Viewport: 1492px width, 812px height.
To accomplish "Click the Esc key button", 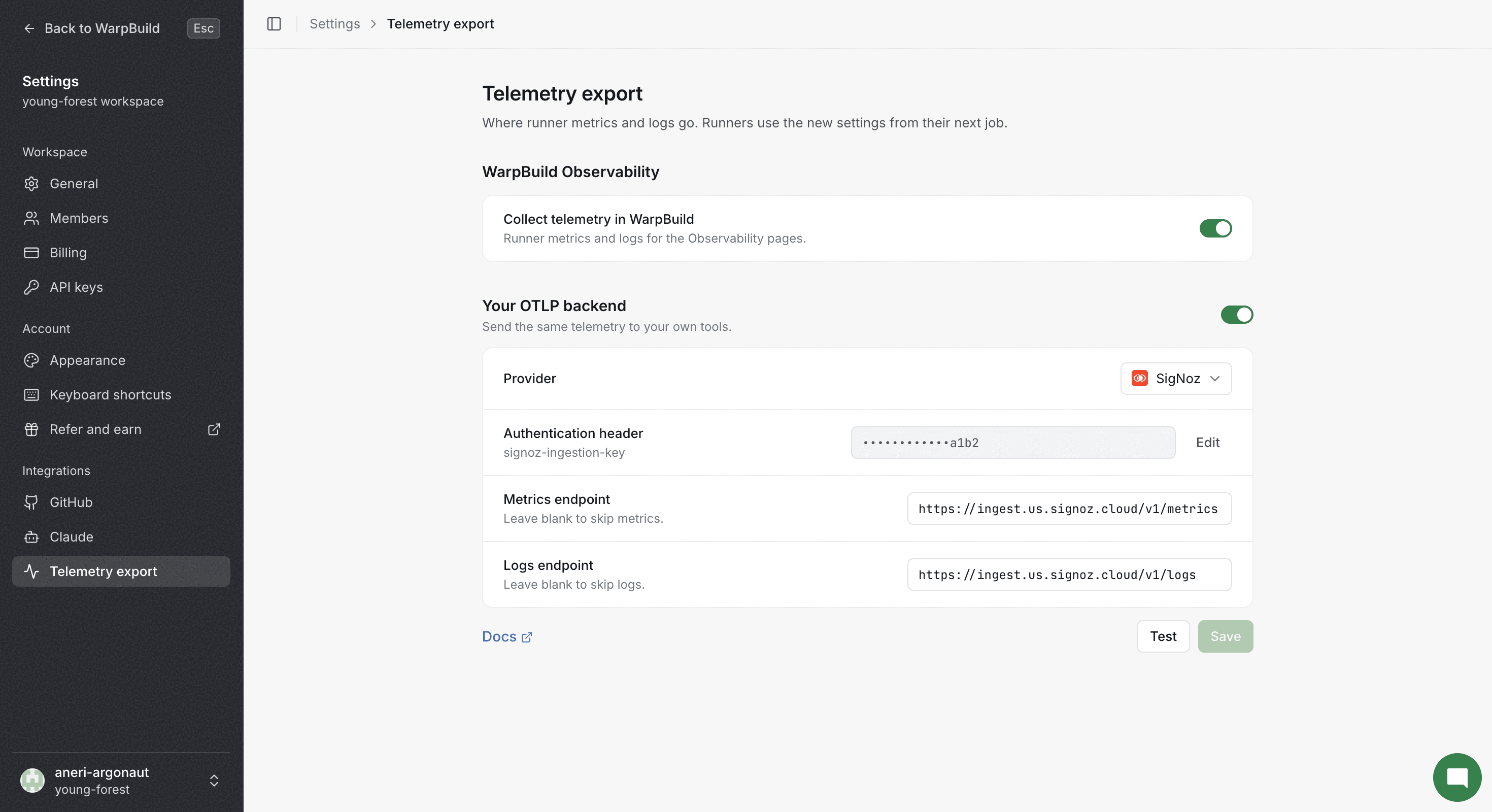I will pos(204,28).
